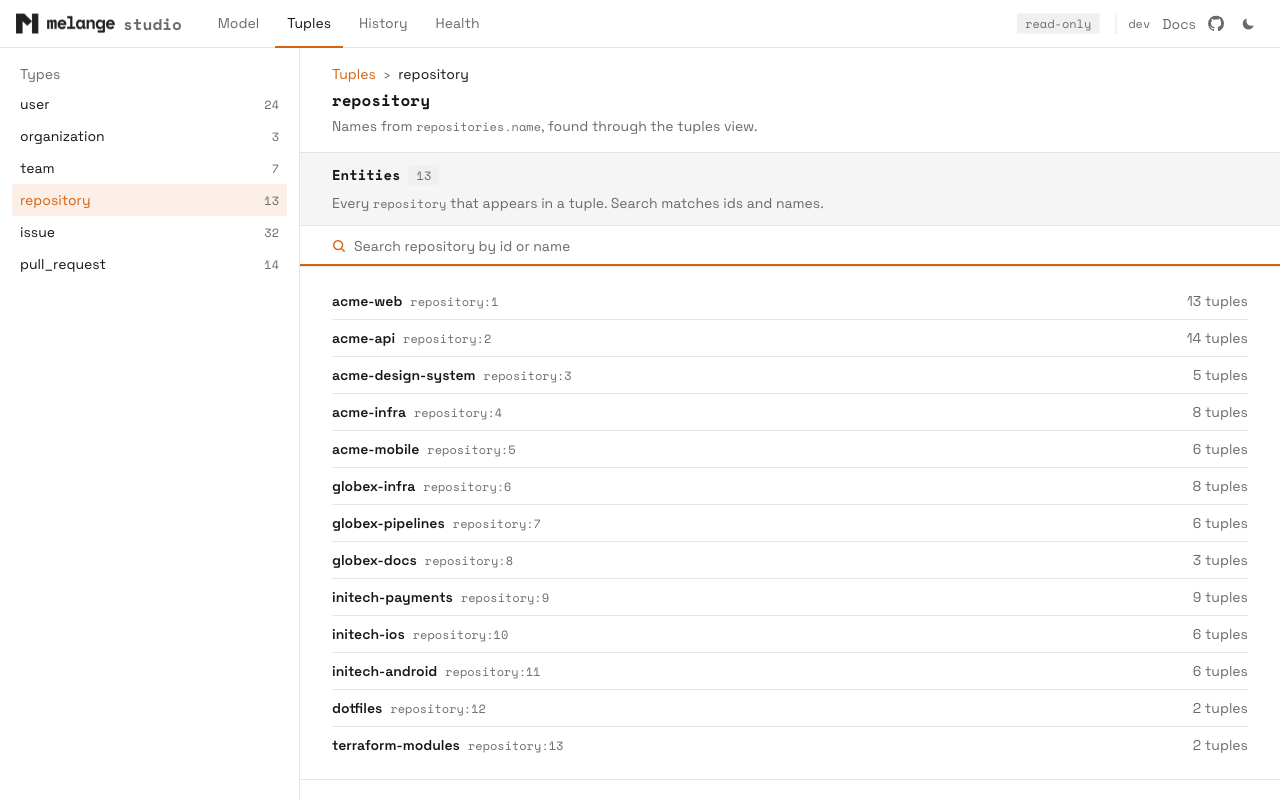Open the acme-infra entity

pos(790,412)
